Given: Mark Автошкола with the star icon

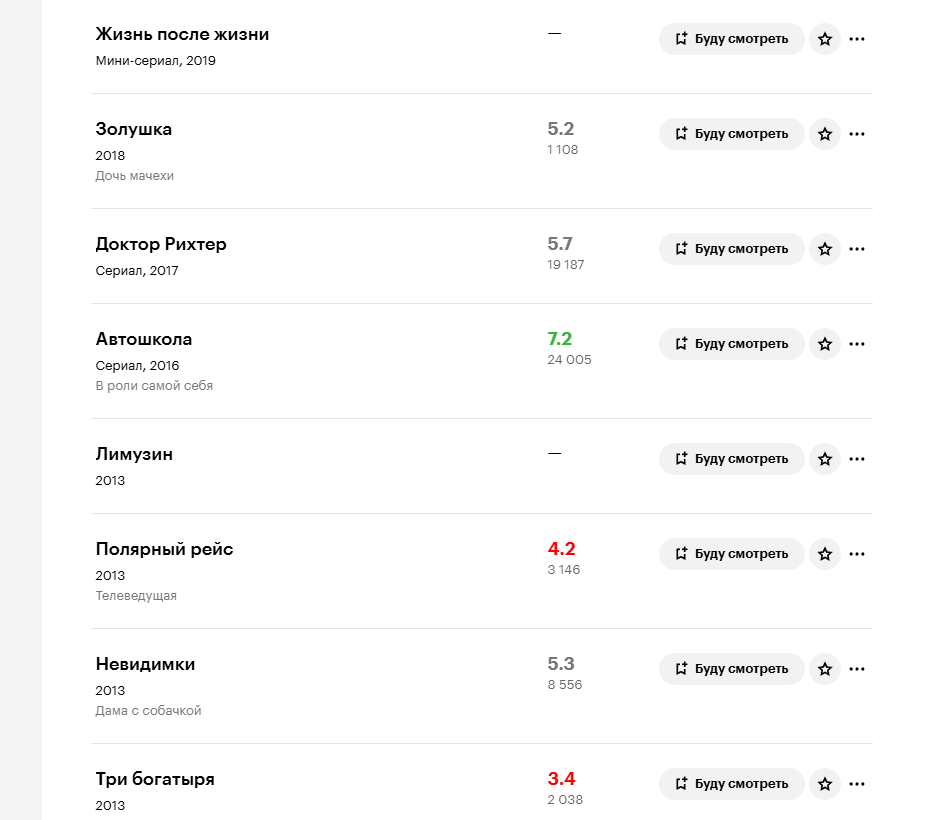Looking at the screenshot, I should [825, 344].
